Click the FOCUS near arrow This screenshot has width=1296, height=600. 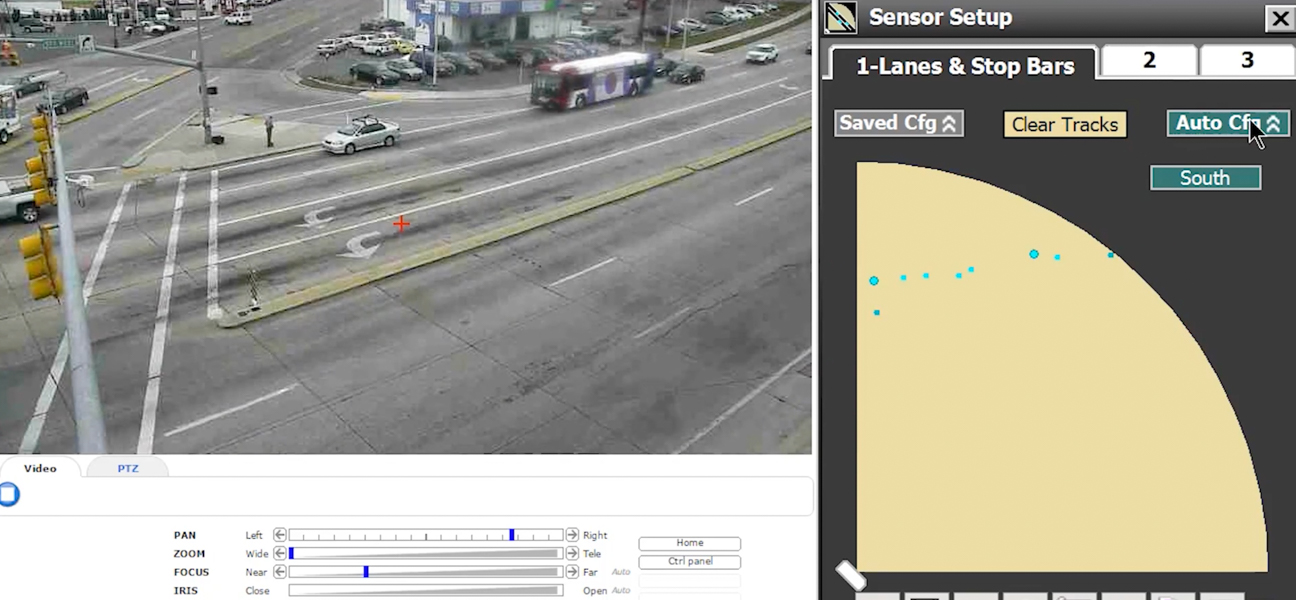tap(280, 572)
